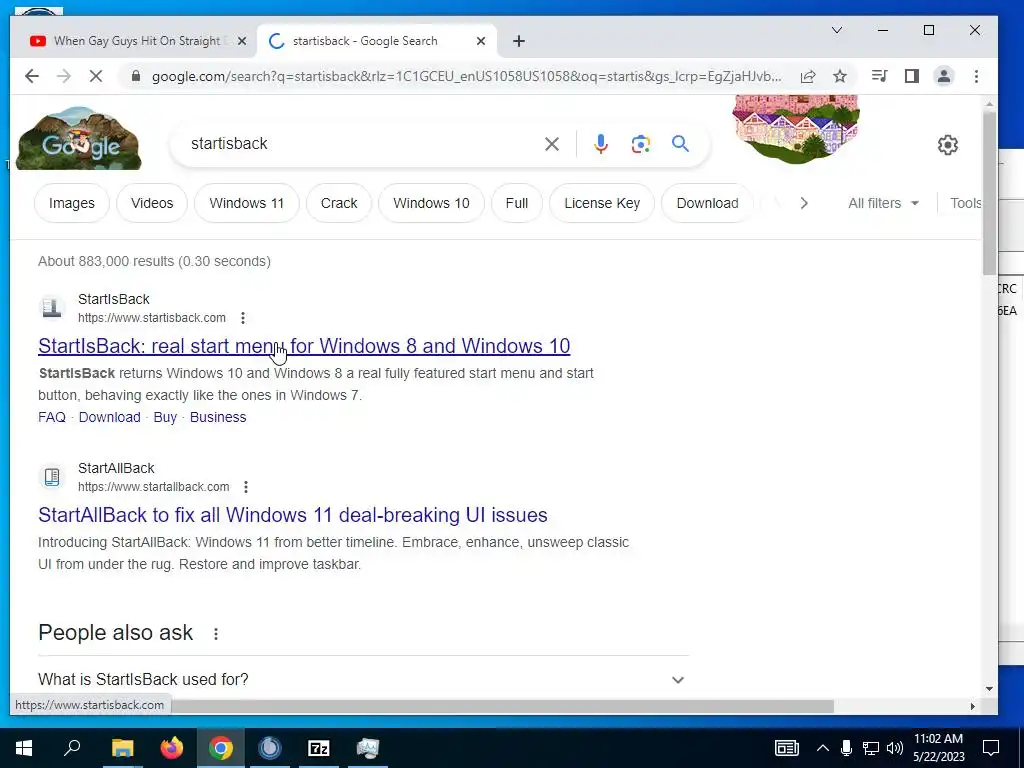Click the Chrome back arrow
The width and height of the screenshot is (1024, 768).
(x=31, y=76)
